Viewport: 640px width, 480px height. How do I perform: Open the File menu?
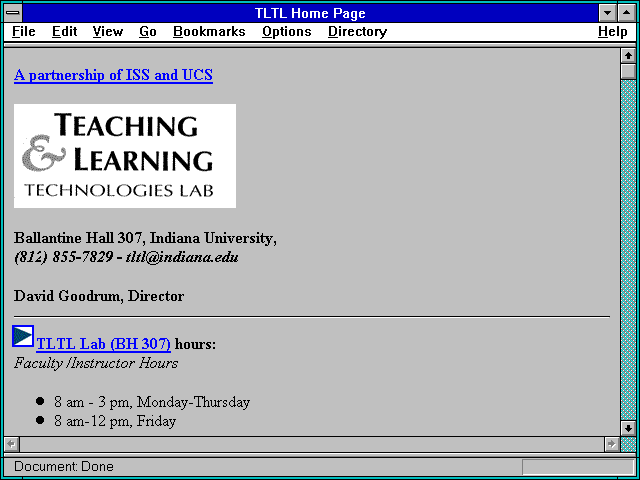pos(24,32)
